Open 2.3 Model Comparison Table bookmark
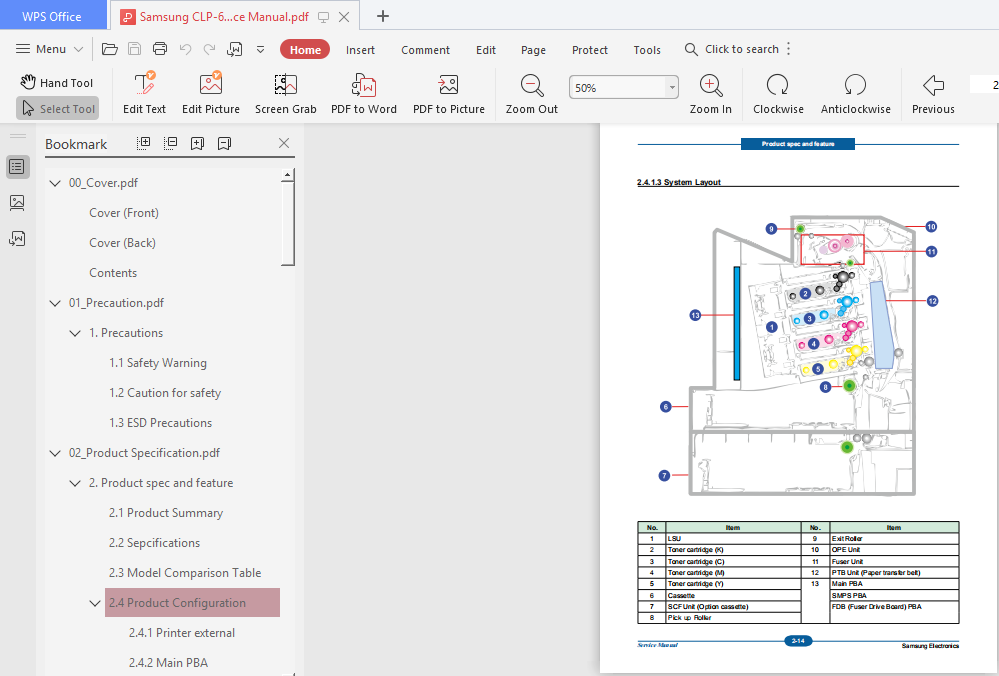This screenshot has width=999, height=676. click(x=185, y=573)
